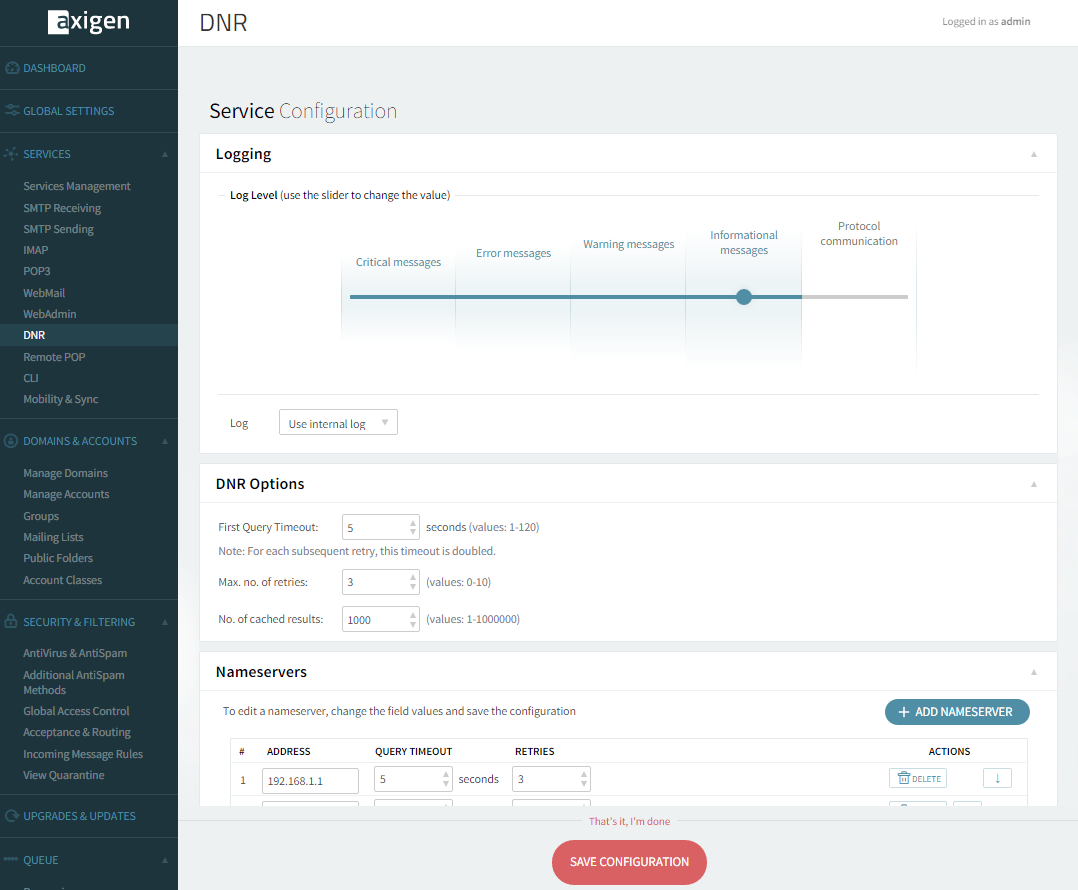Collapse the DNR Options panel
Screen dimensions: 1078x890
1034,484
